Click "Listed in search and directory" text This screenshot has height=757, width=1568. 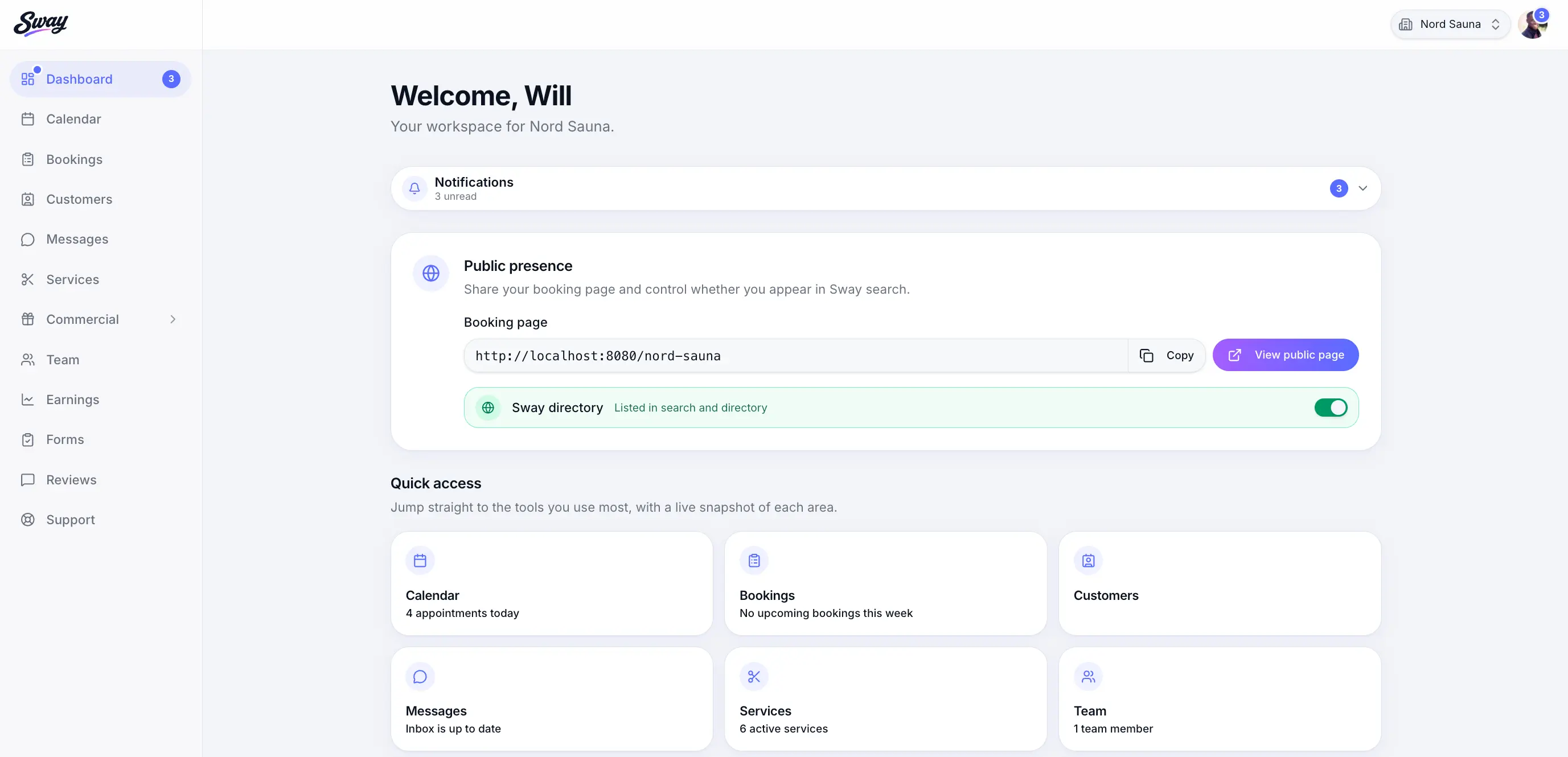[x=690, y=408]
